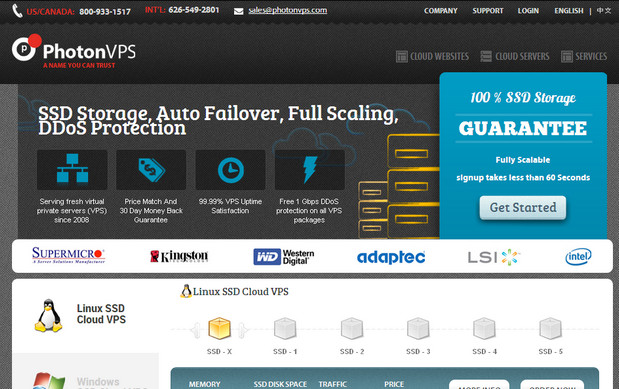Click the price tag icon
This screenshot has width=619, height=389.
point(151,169)
